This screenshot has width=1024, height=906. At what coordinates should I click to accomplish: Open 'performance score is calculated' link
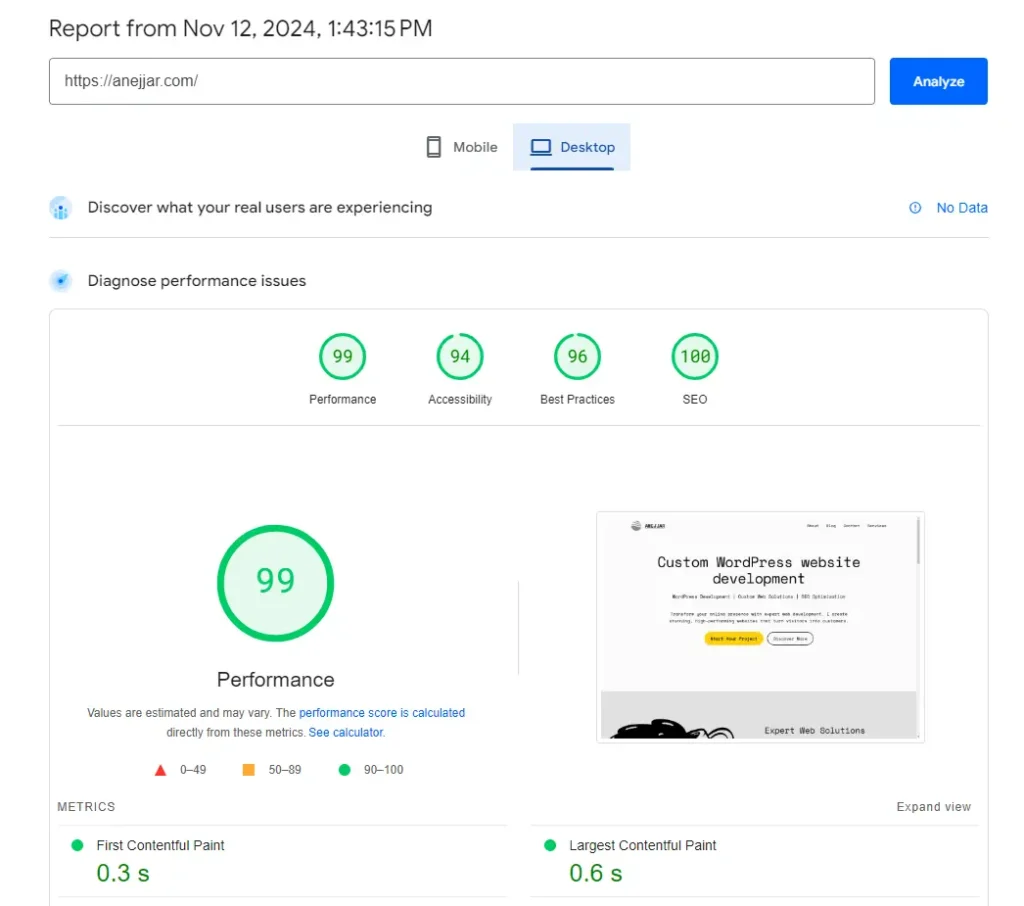click(x=382, y=713)
